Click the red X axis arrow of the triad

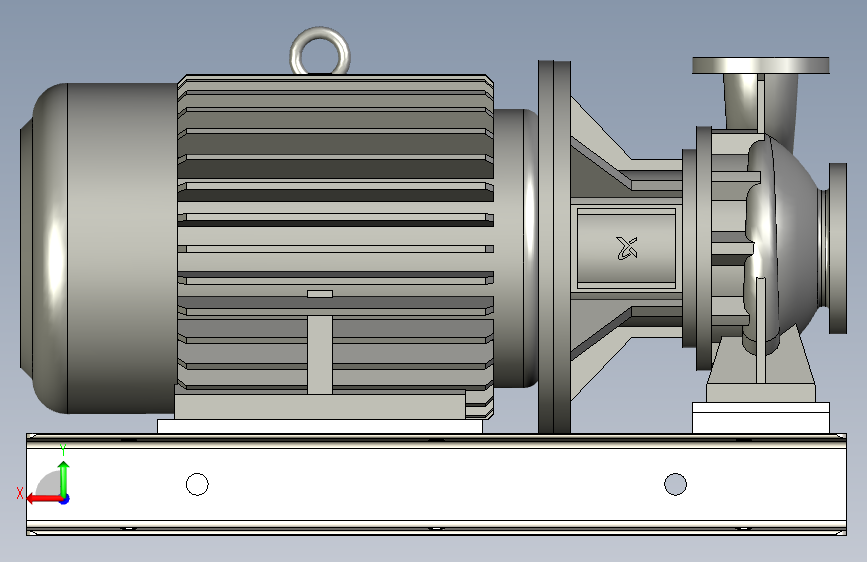(x=44, y=499)
